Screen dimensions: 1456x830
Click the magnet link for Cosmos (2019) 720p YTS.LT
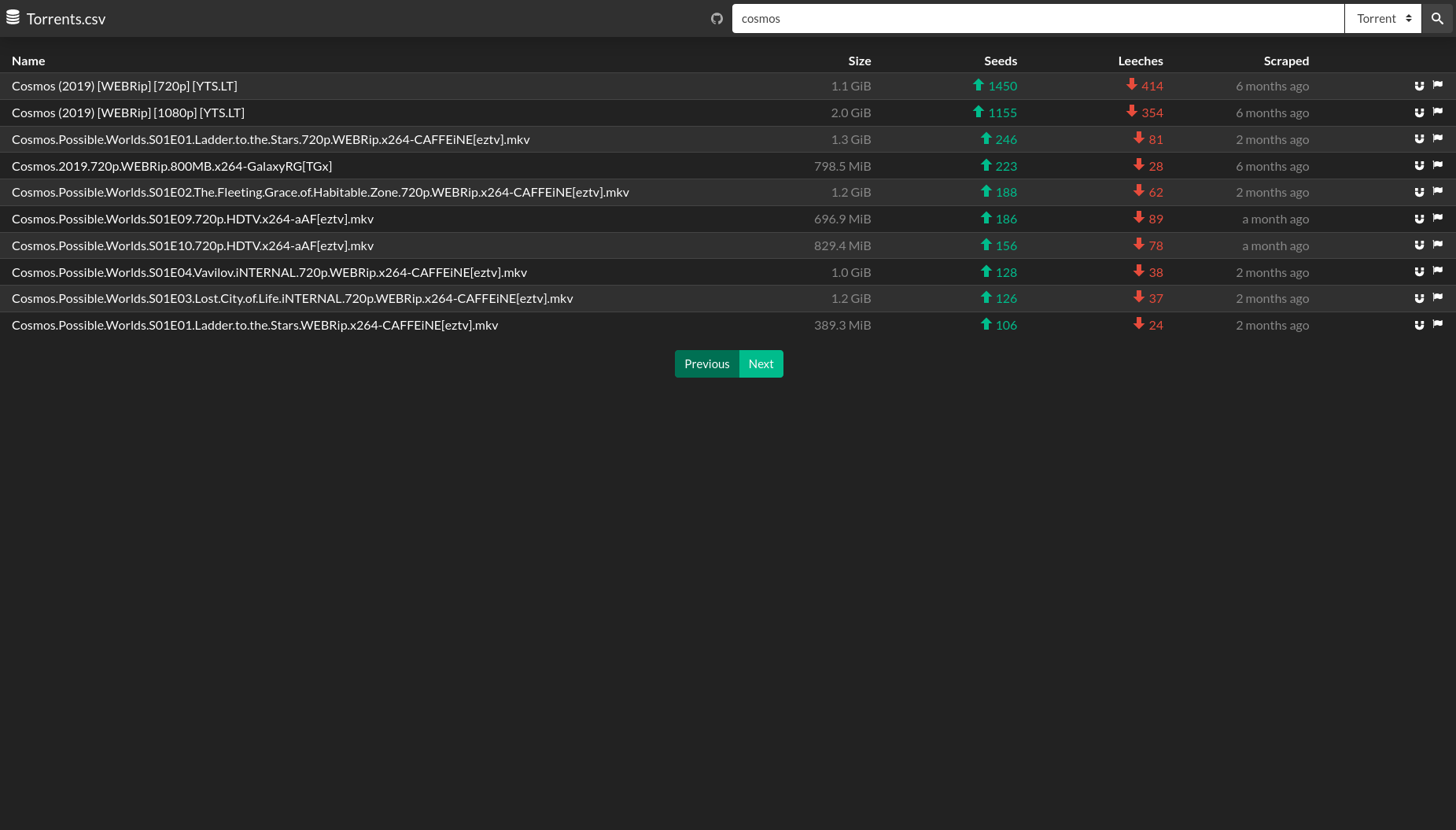(x=1419, y=86)
